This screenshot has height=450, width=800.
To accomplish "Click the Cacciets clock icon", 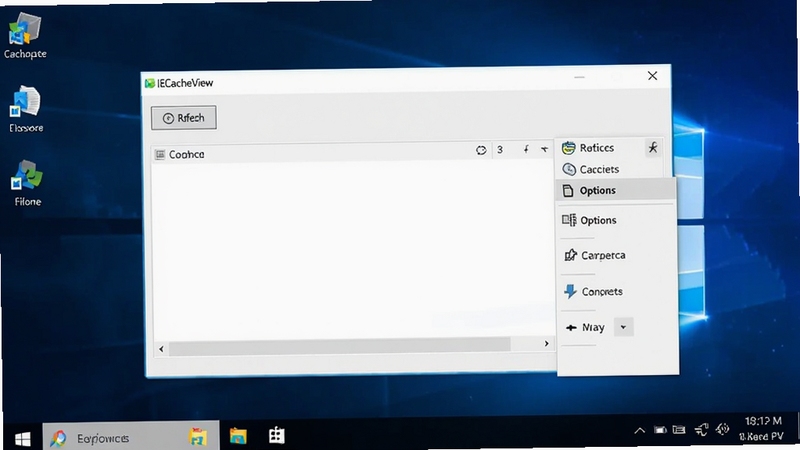I will [x=569, y=169].
